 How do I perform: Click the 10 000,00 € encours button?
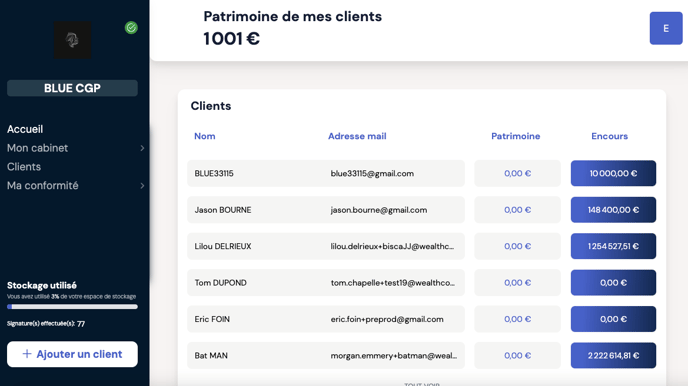[613, 173]
